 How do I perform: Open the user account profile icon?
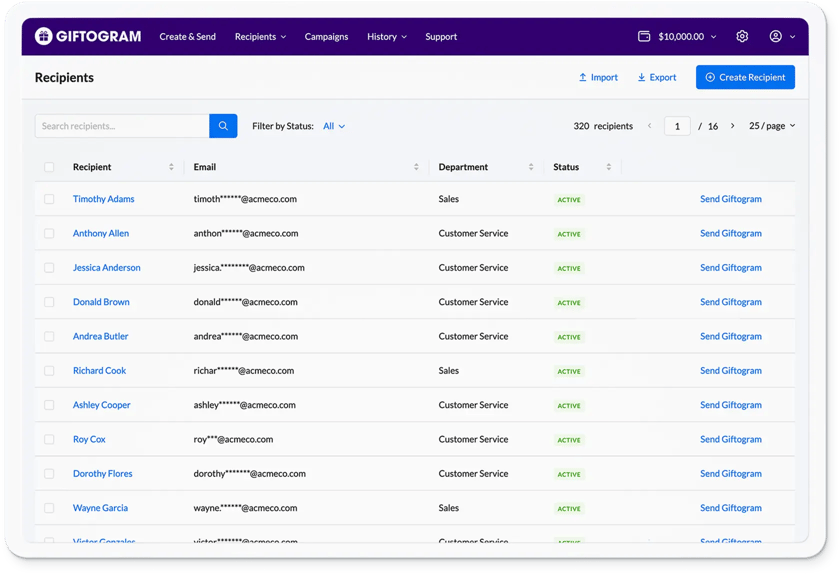pyautogui.click(x=776, y=37)
